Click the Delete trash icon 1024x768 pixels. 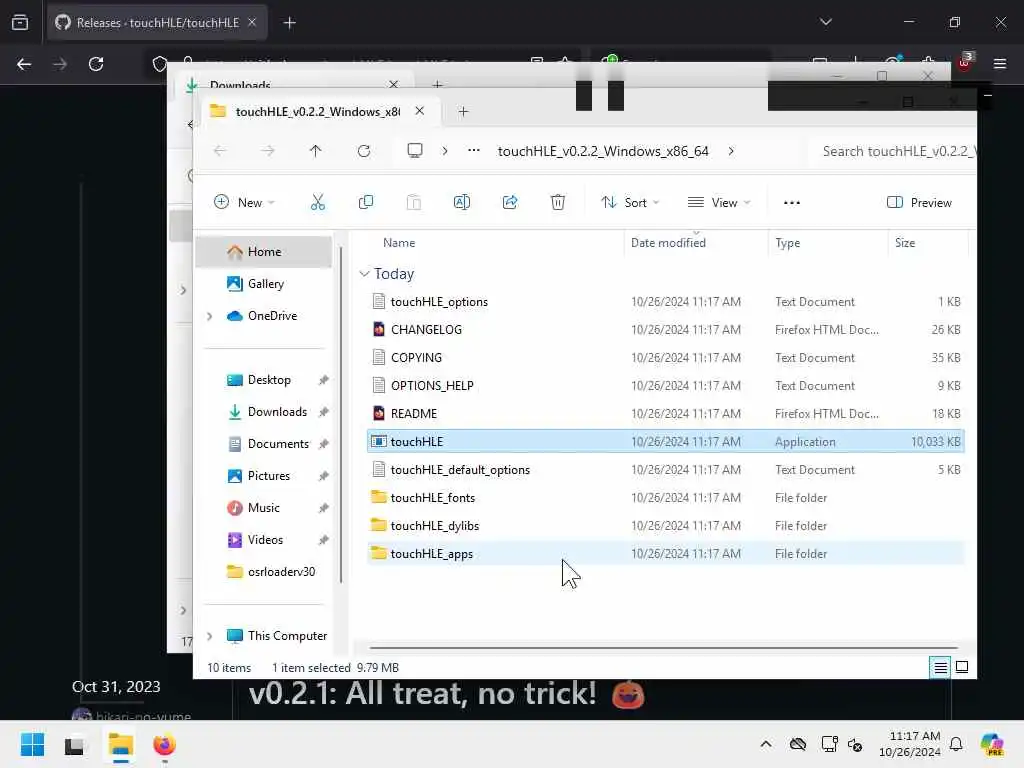click(558, 202)
